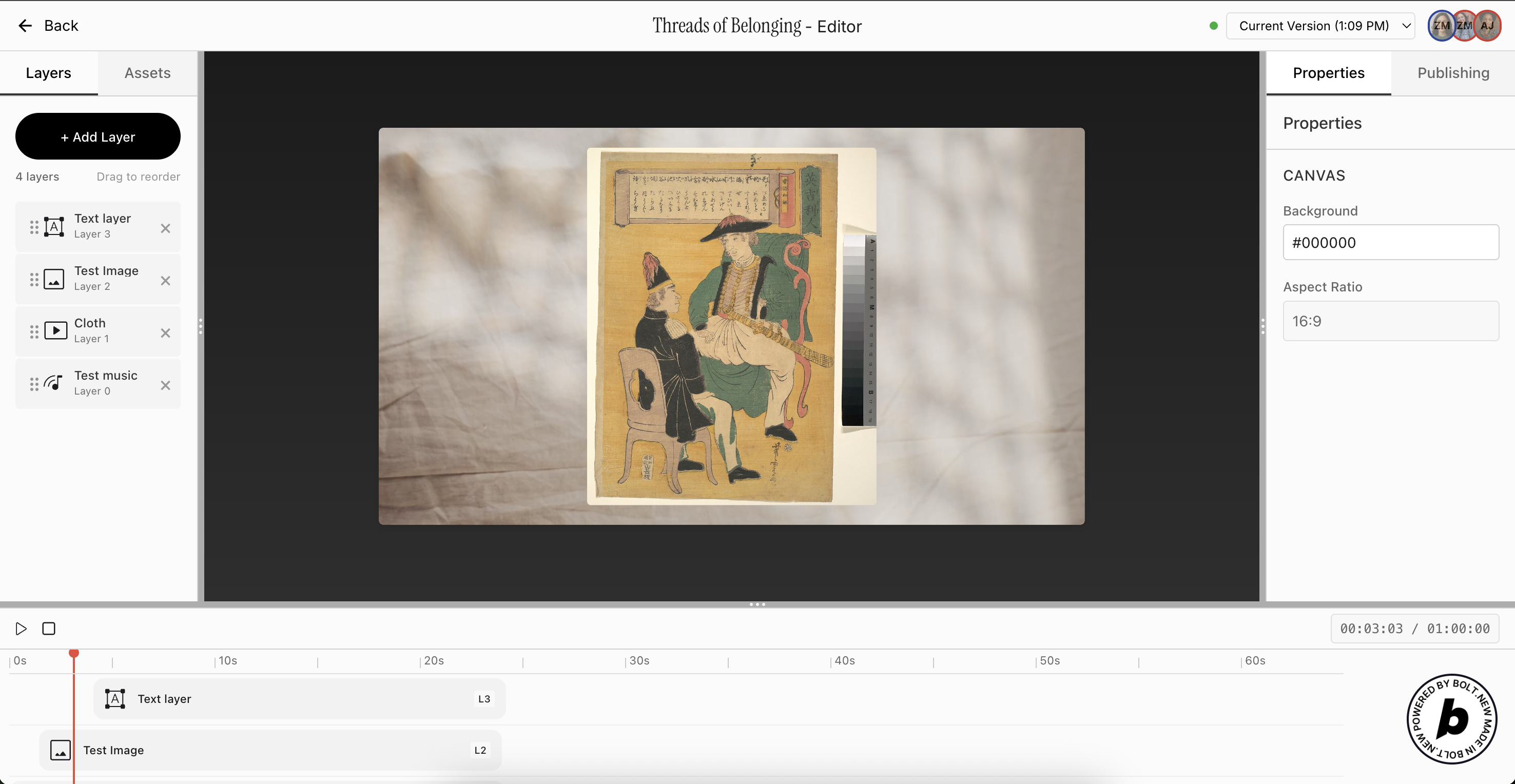This screenshot has height=784, width=1515.
Task: Go back using the Back arrow button
Action: pyautogui.click(x=48, y=25)
